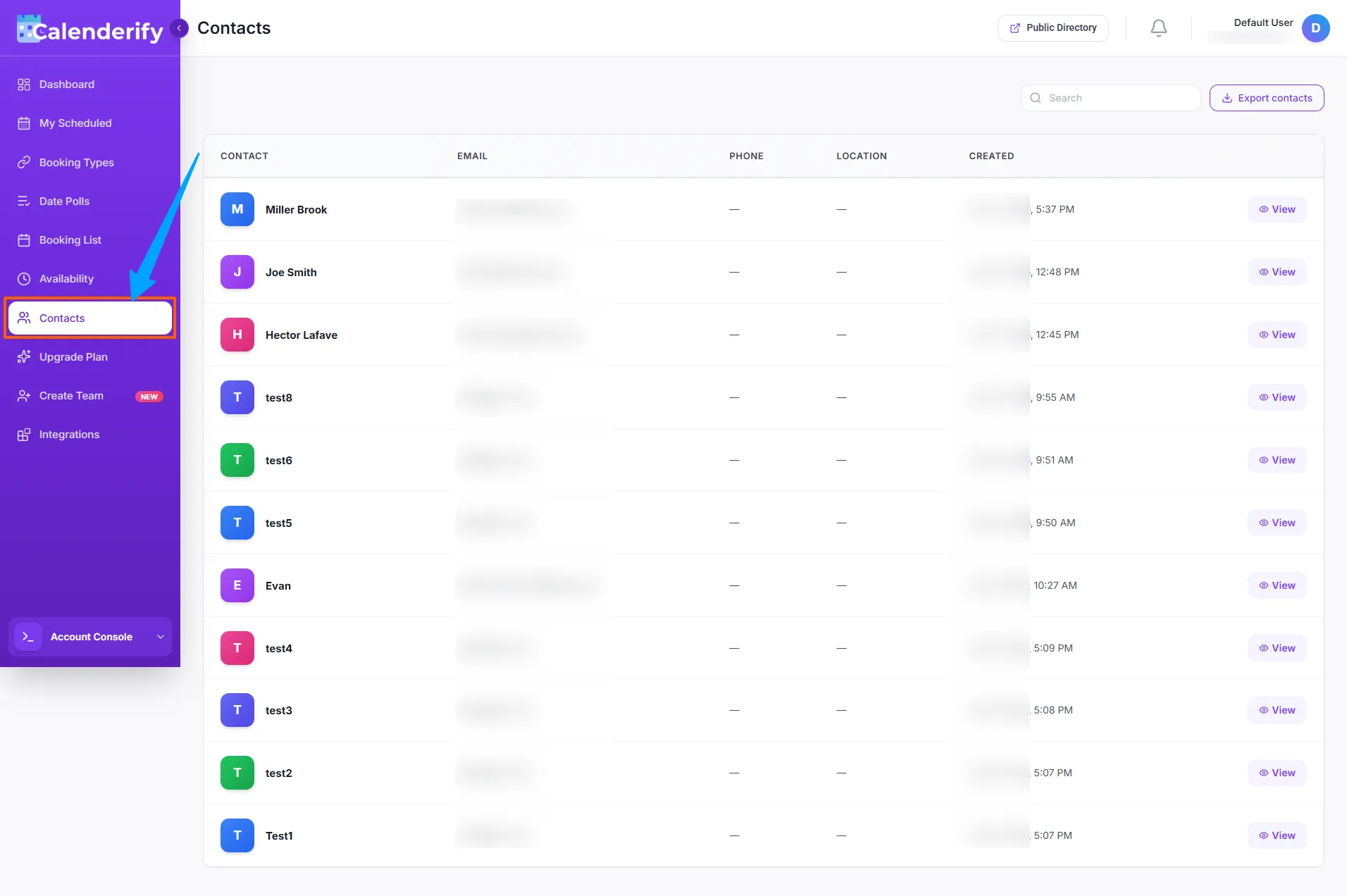Click the Default User avatar
Viewport: 1347px width, 896px height.
(x=1316, y=28)
